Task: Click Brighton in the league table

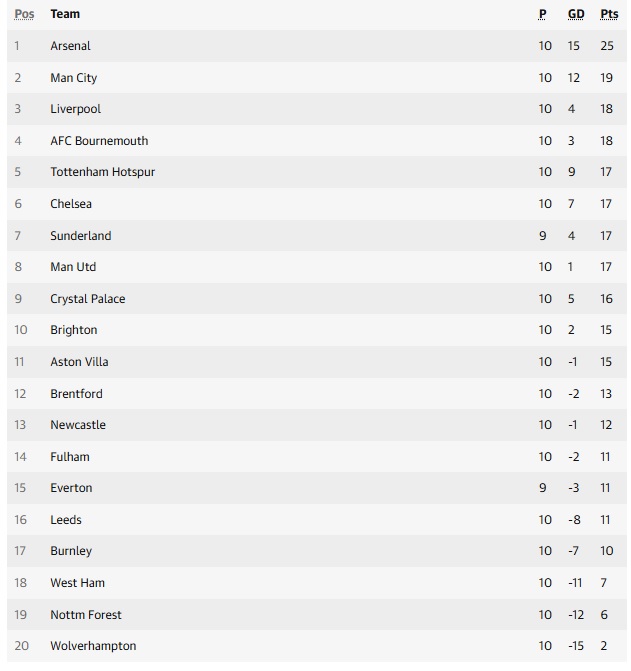Action: coord(74,330)
